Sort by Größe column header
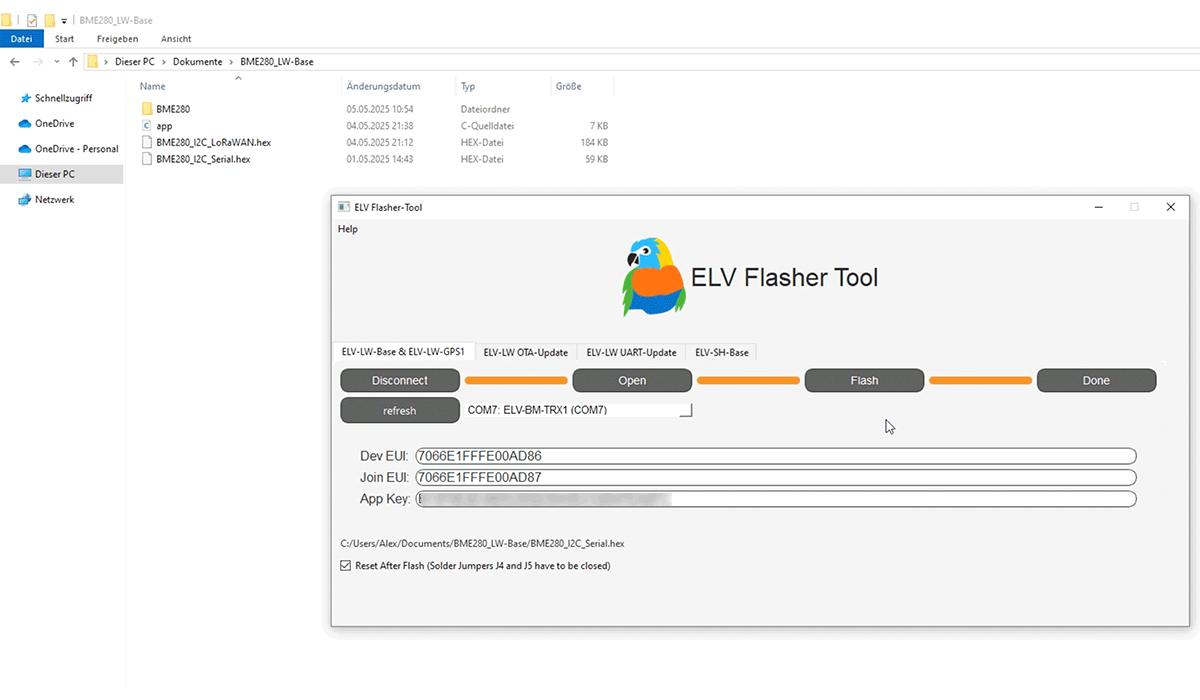The height and width of the screenshot is (700, 1200). (569, 87)
